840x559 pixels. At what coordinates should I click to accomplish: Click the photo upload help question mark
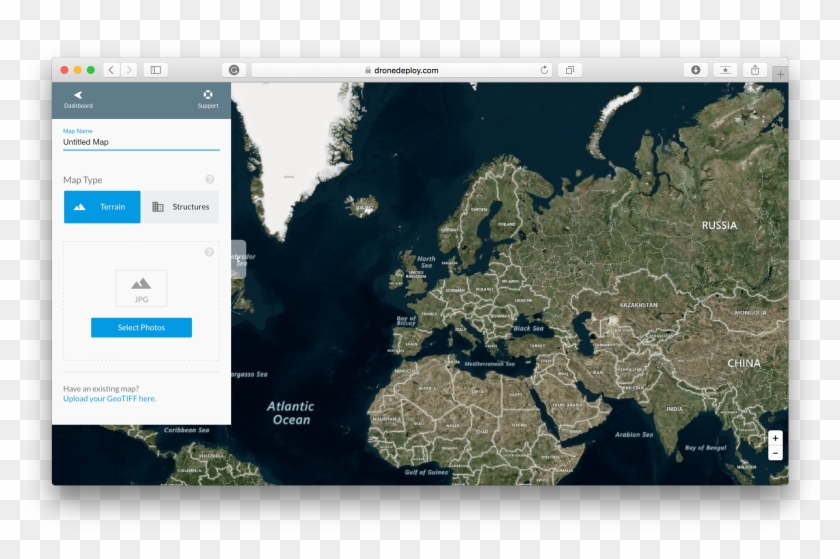pos(210,252)
